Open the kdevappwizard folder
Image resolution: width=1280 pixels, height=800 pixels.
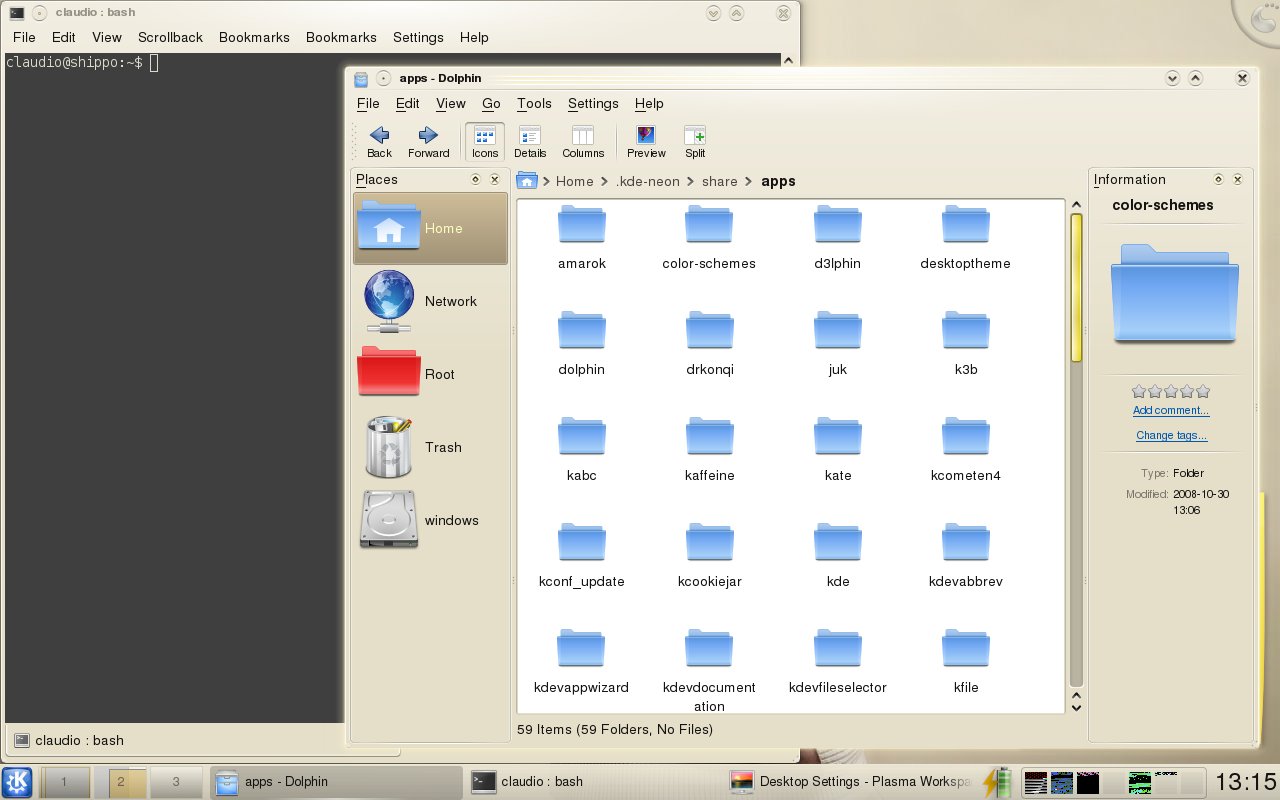582,661
